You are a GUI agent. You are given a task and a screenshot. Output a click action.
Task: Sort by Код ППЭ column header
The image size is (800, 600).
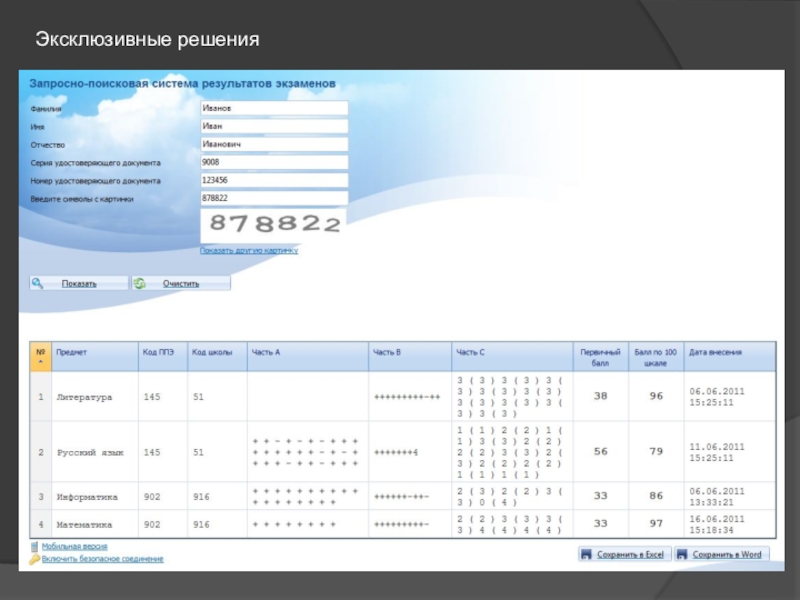click(x=163, y=356)
